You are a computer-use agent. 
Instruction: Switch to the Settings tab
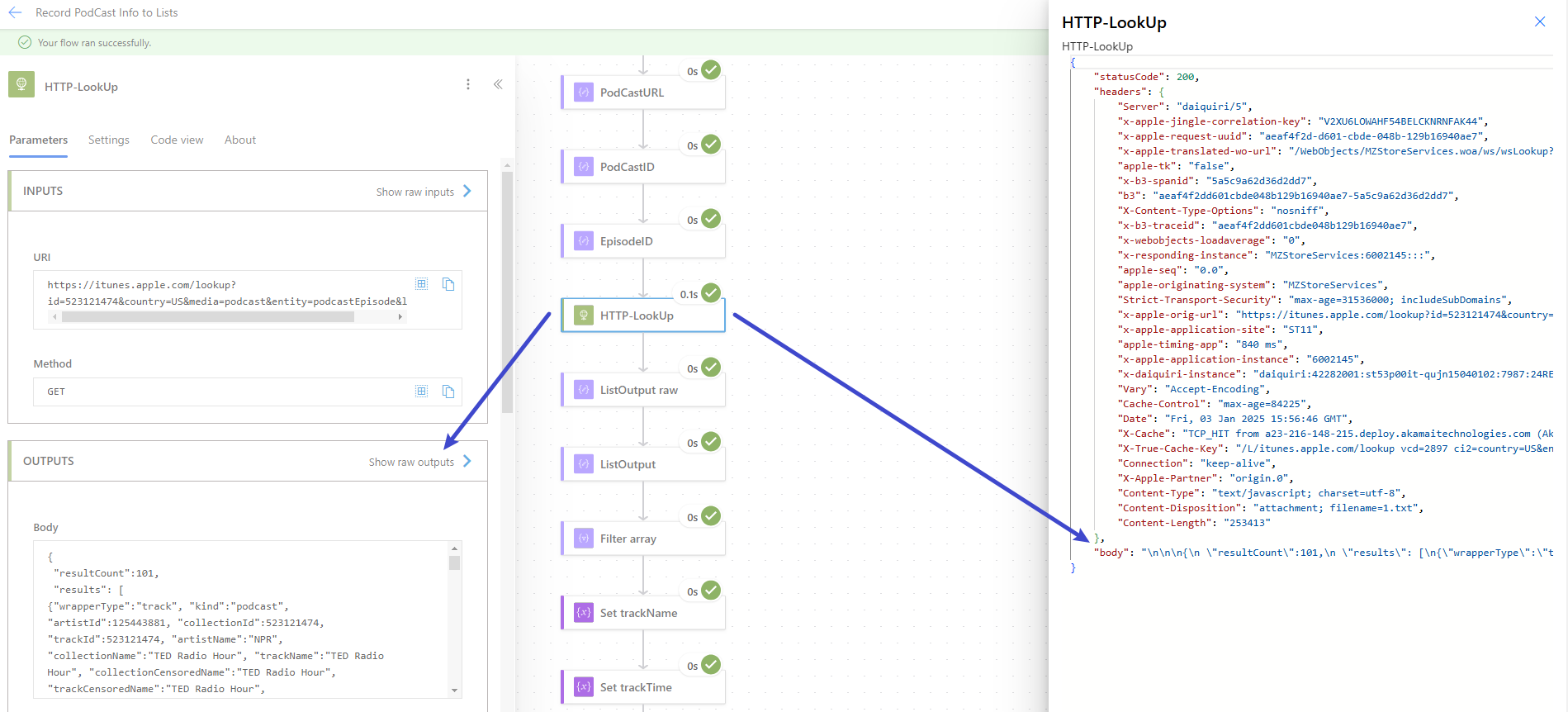coord(109,140)
